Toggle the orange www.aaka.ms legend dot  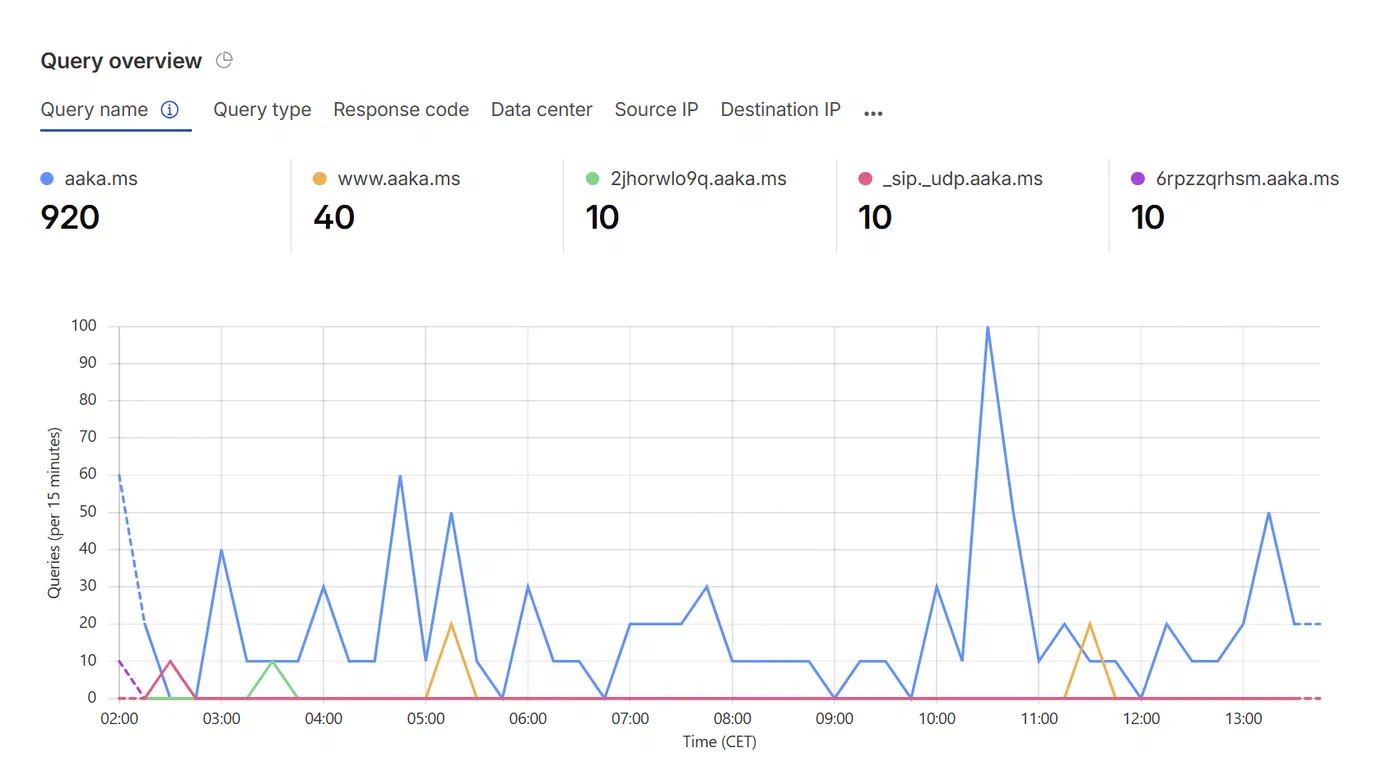click(x=320, y=179)
